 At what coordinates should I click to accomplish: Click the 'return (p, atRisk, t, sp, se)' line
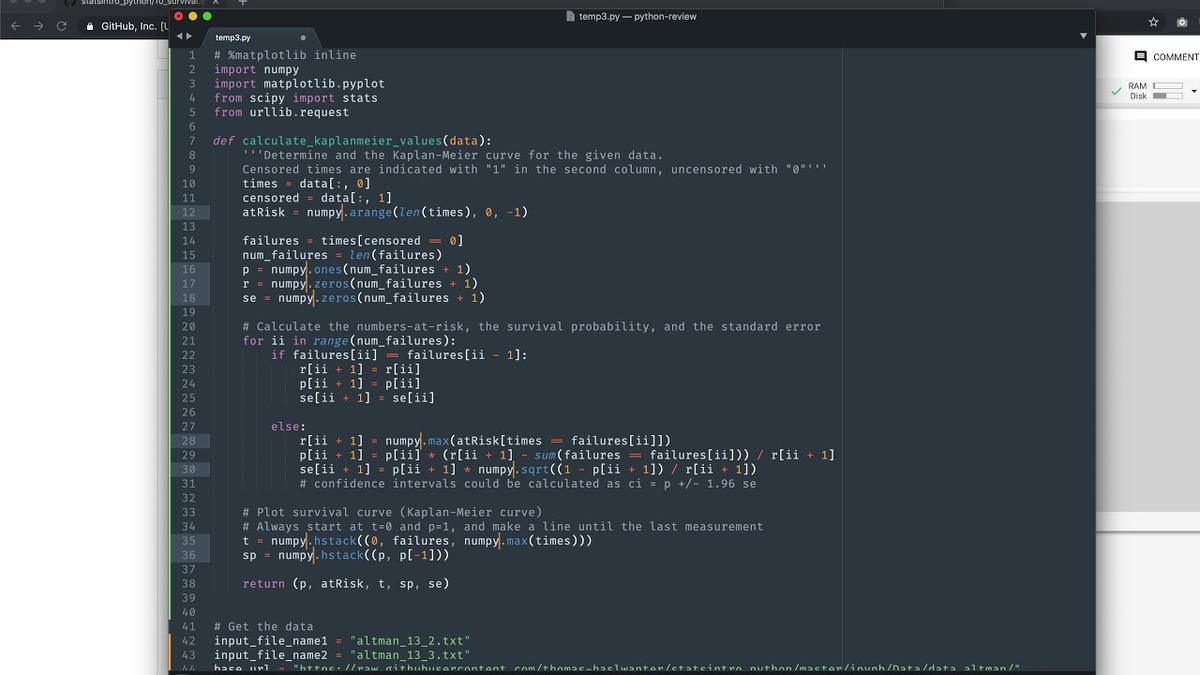(346, 583)
